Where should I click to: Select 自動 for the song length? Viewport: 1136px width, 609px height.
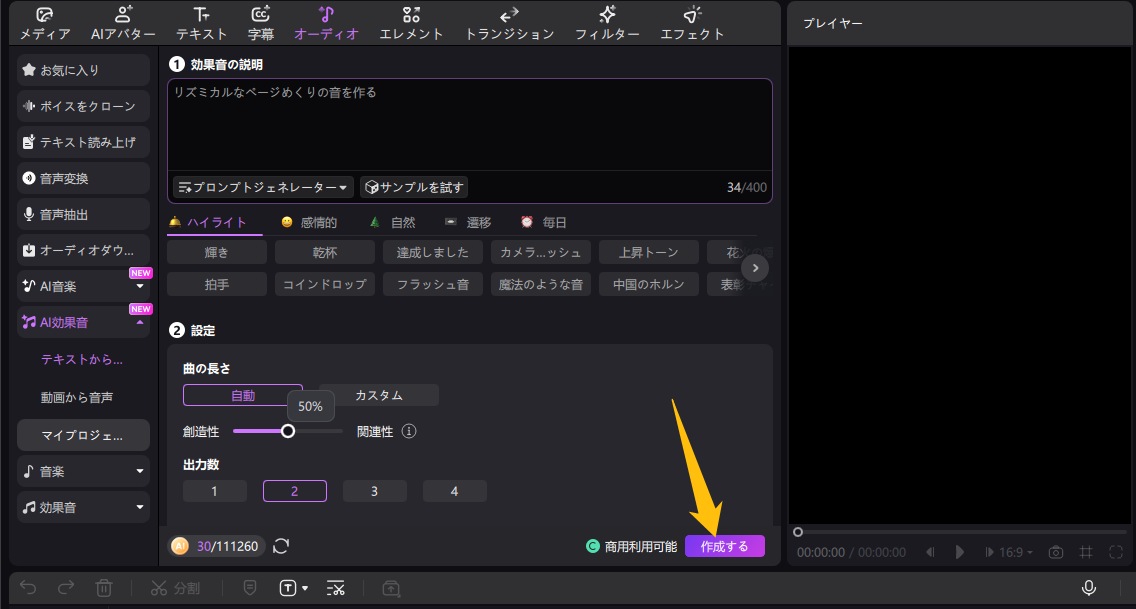click(242, 395)
